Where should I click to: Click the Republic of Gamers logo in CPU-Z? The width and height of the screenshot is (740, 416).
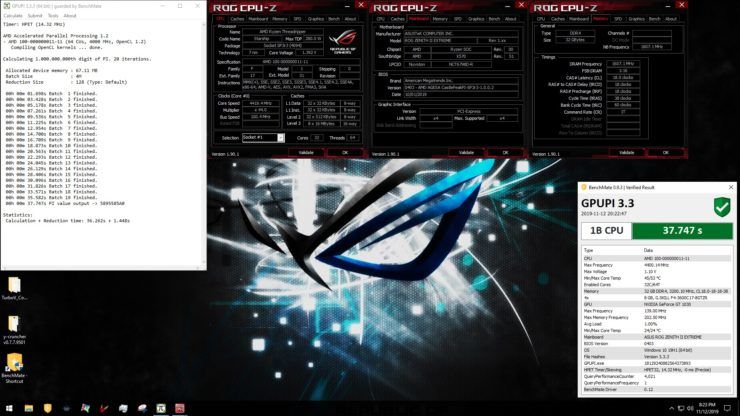point(343,42)
